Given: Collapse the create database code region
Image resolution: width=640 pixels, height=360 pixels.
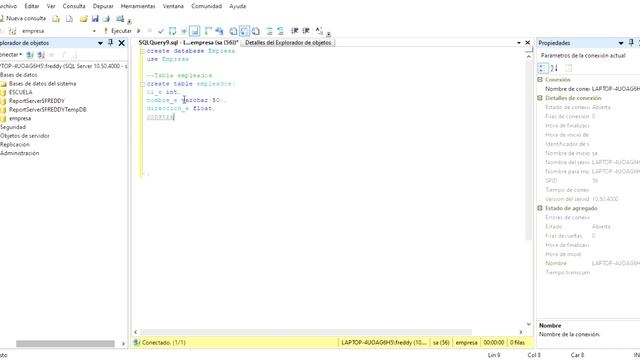Looking at the screenshot, I should (x=142, y=51).
